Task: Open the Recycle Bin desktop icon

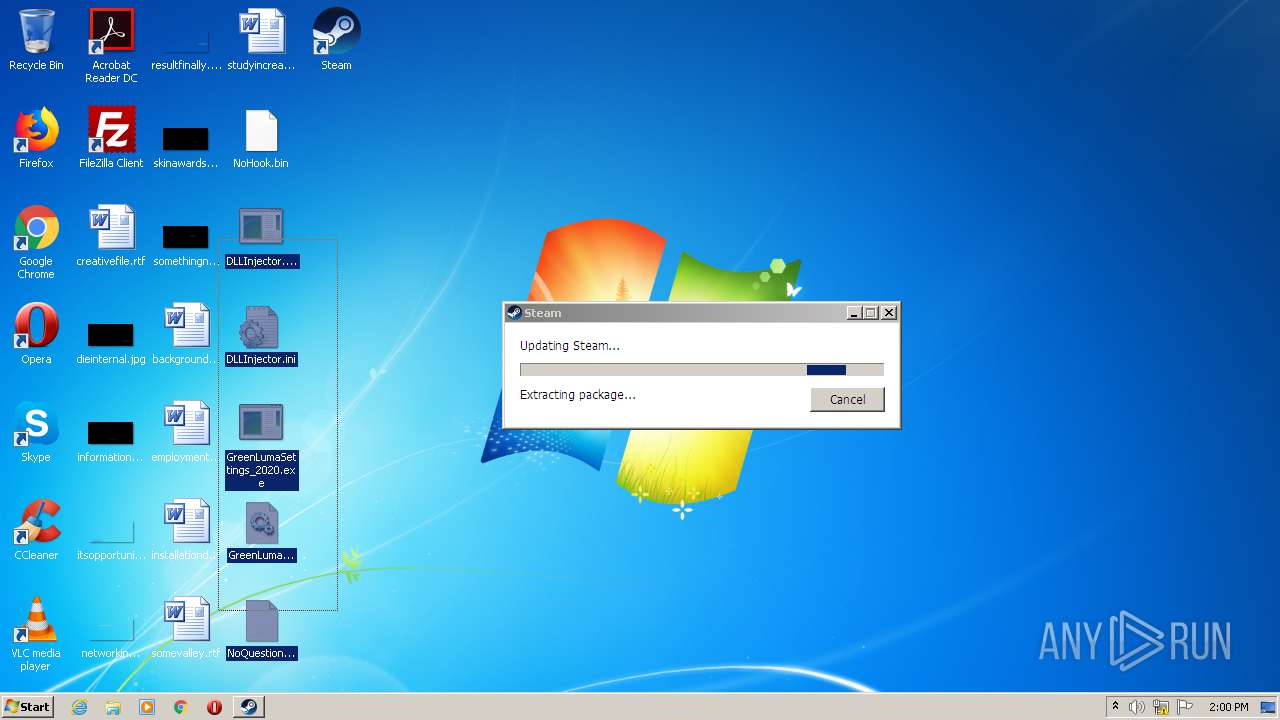Action: tap(36, 40)
